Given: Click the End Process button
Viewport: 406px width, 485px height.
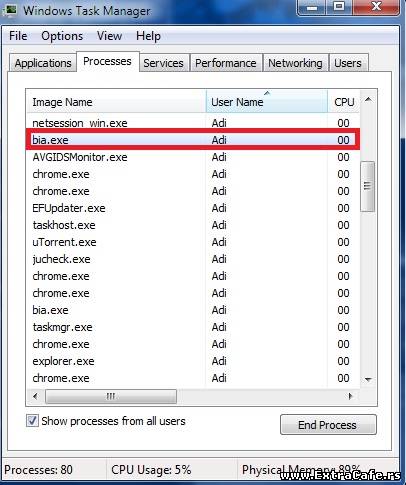Looking at the screenshot, I should [328, 425].
